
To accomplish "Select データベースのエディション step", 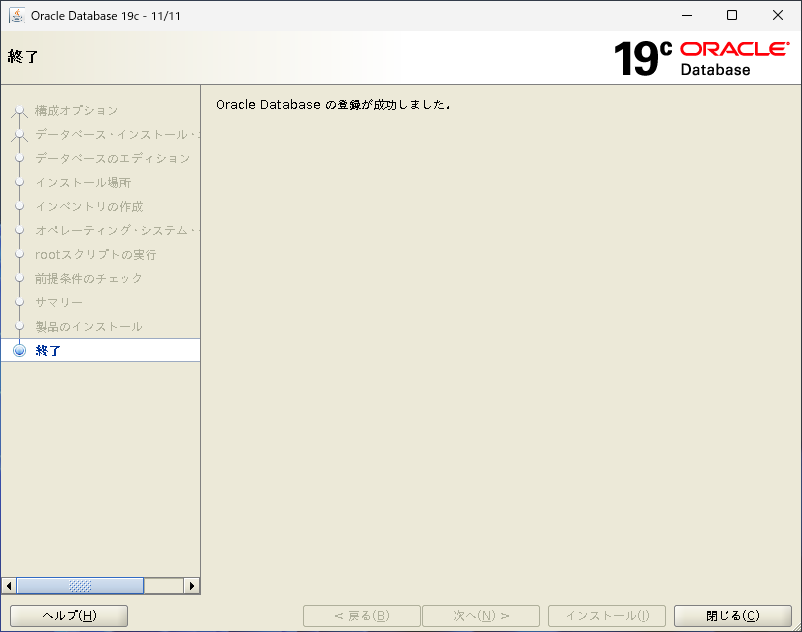I will coord(113,159).
